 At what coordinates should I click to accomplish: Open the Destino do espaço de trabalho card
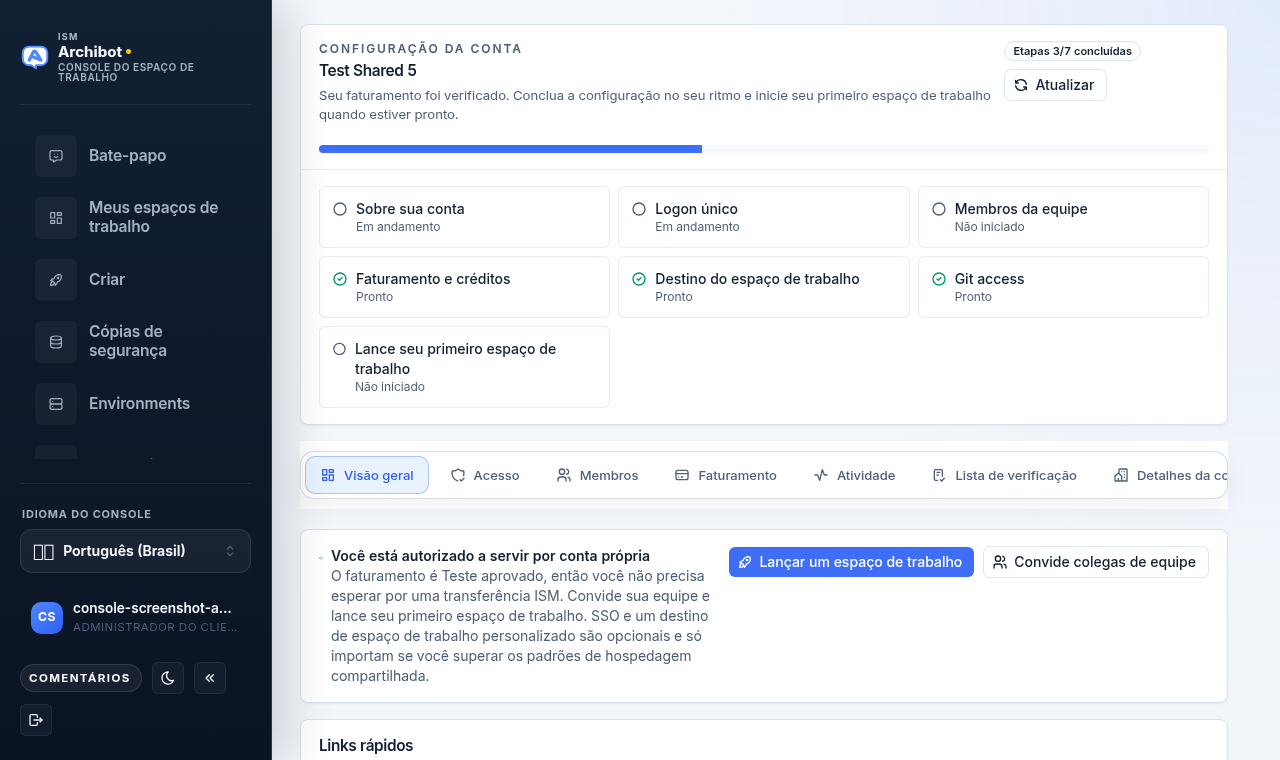click(x=764, y=287)
